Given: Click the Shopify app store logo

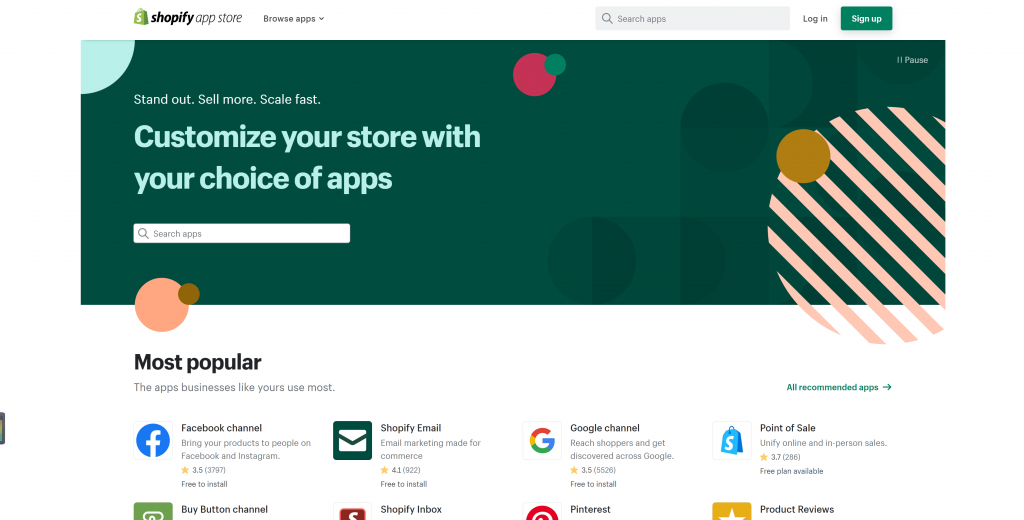Looking at the screenshot, I should (187, 18).
